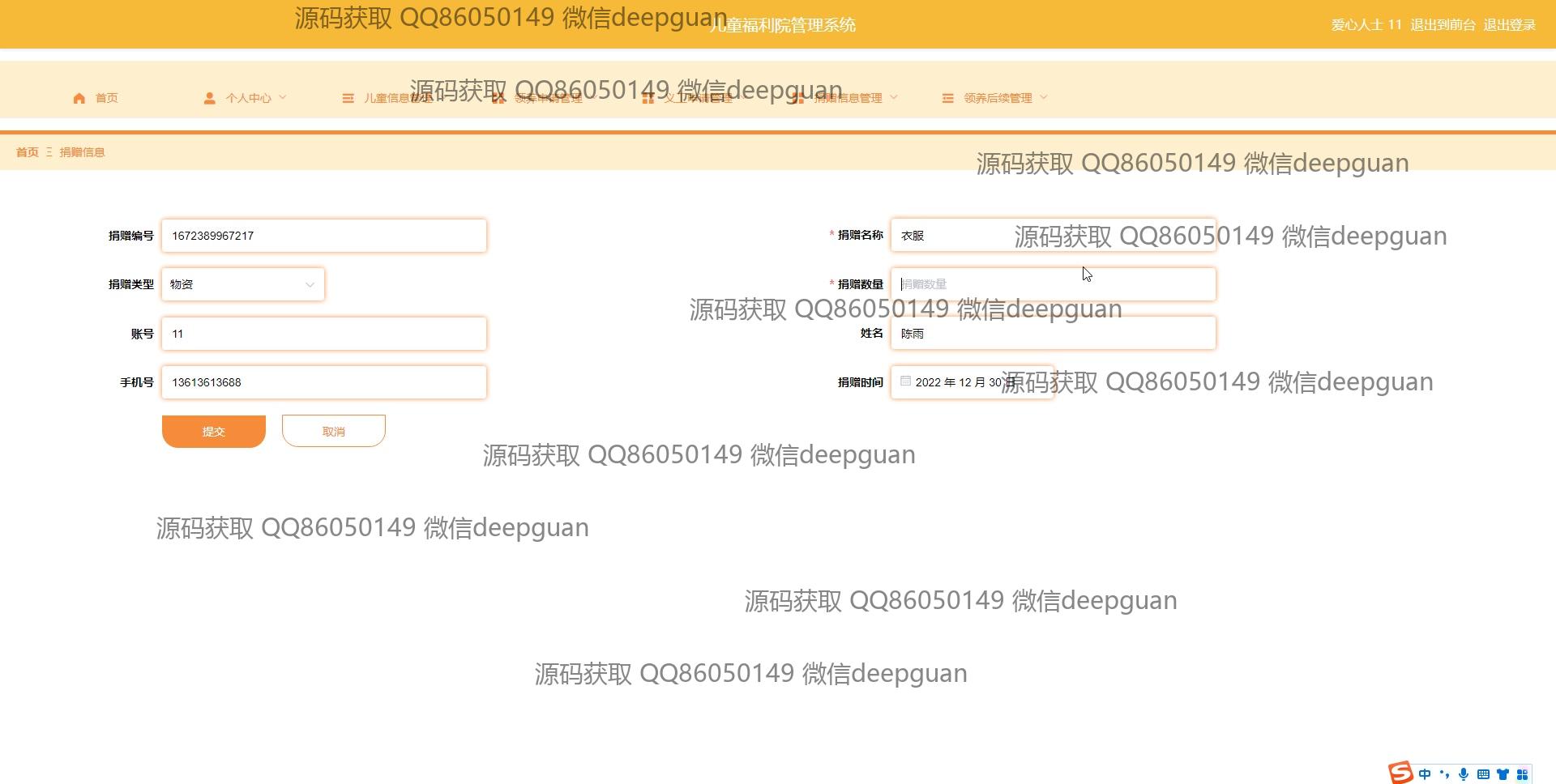Viewport: 1556px width, 784px height.
Task: Expand the 领养后续管理 menu chevron
Action: 1044,97
